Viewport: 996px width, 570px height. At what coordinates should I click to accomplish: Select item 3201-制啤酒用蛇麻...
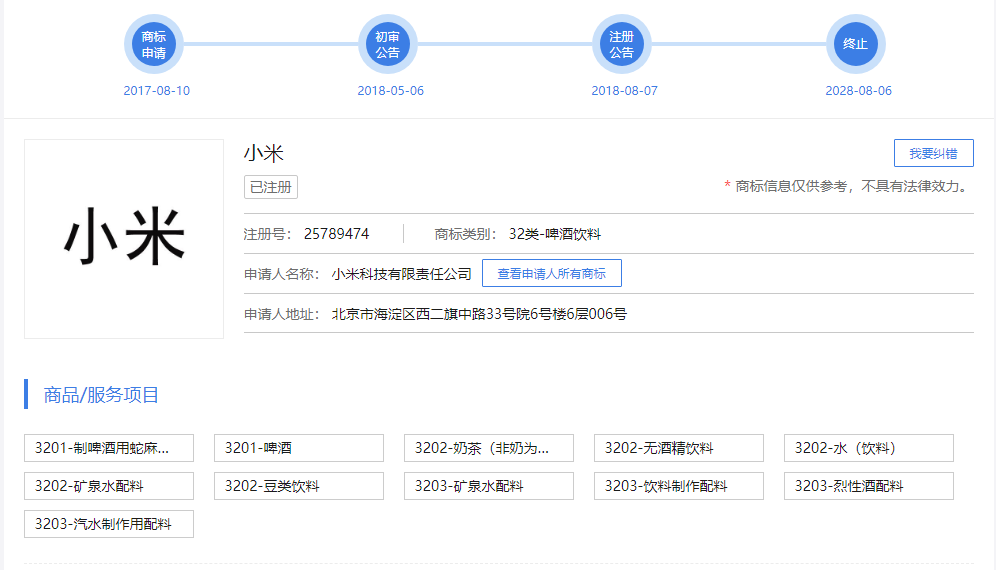click(109, 448)
